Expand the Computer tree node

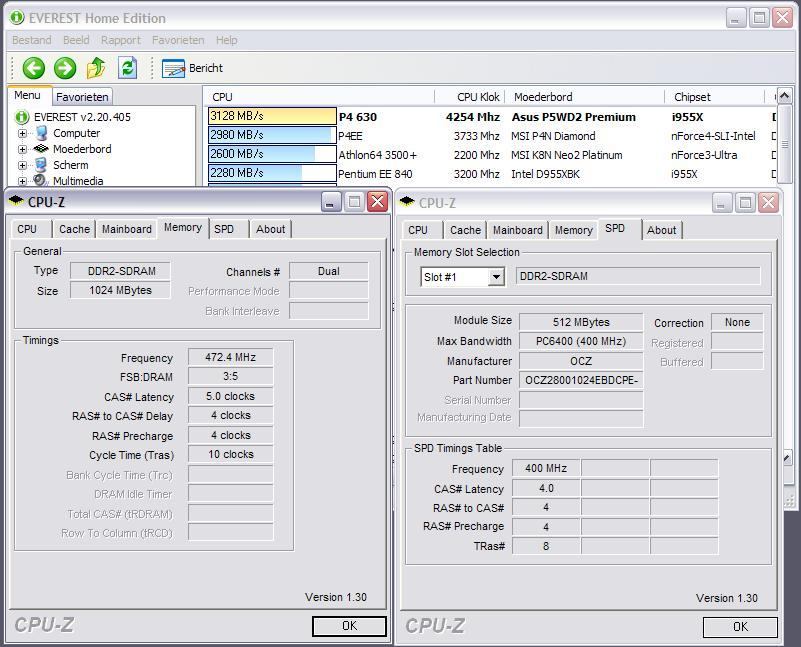(x=22, y=133)
